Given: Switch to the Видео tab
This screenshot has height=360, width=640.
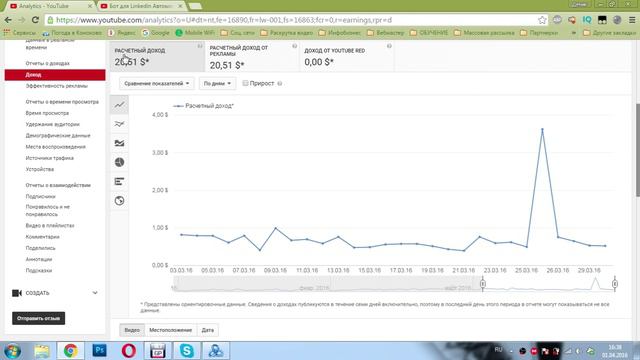Looking at the screenshot, I should tap(132, 330).
